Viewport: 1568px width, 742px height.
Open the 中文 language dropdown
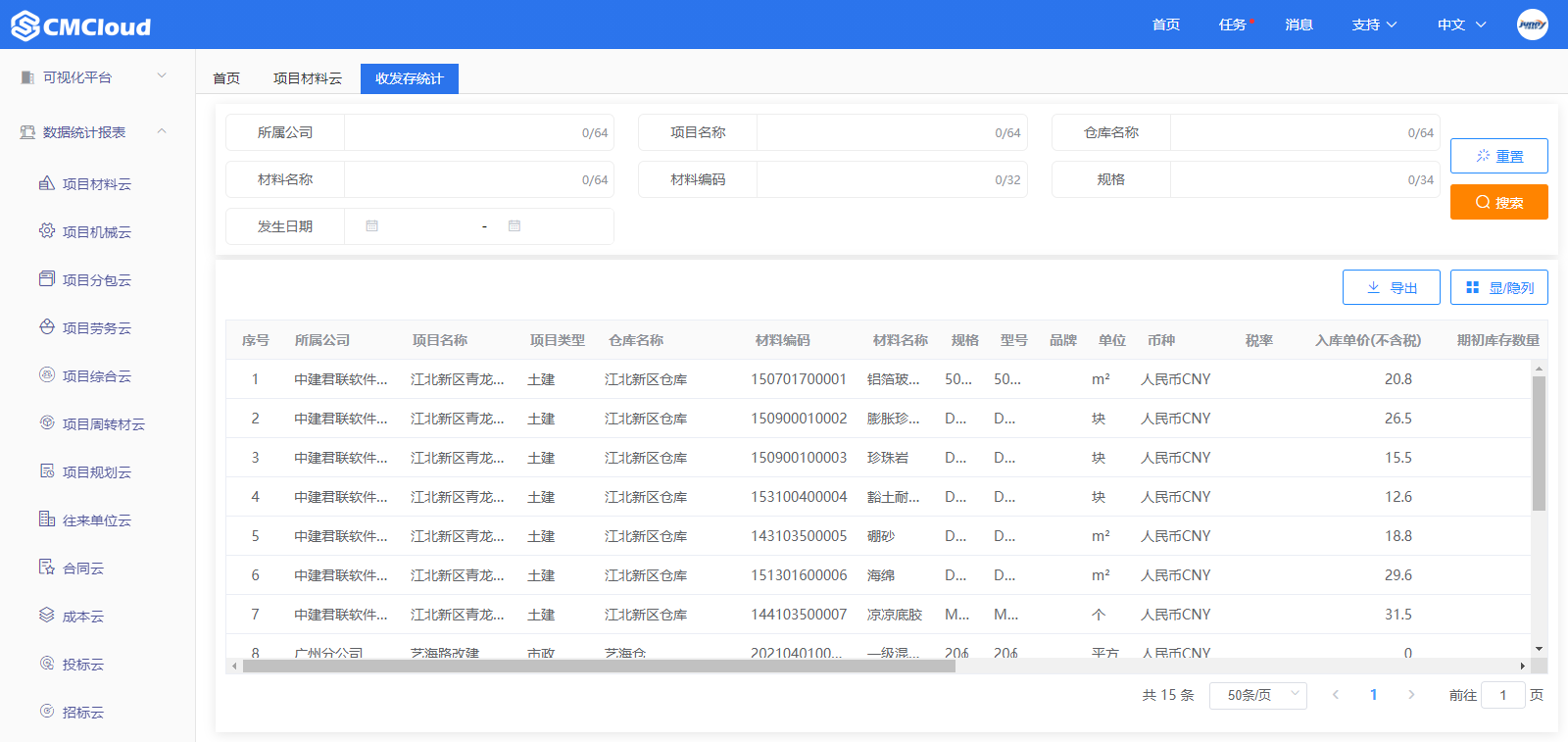click(x=1461, y=25)
